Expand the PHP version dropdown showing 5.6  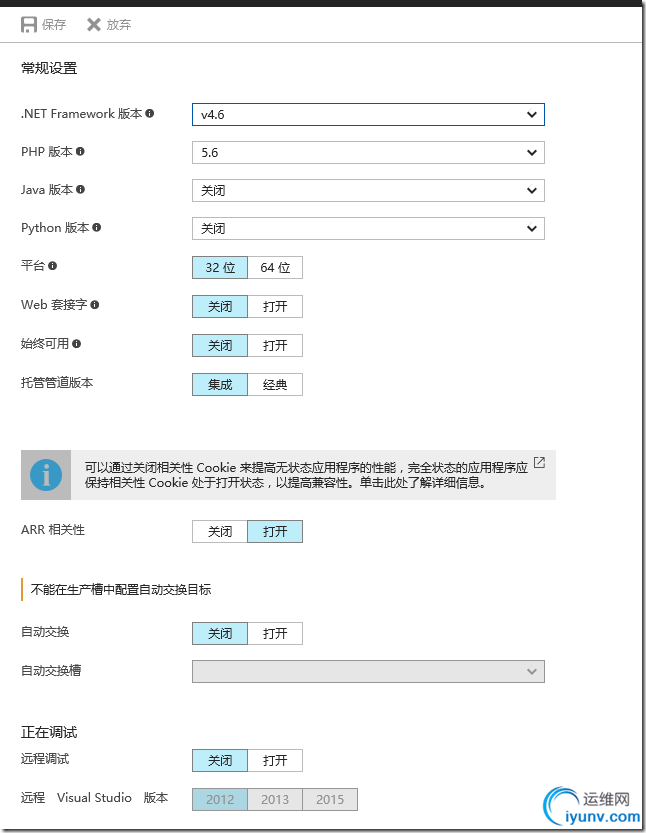pyautogui.click(x=368, y=152)
